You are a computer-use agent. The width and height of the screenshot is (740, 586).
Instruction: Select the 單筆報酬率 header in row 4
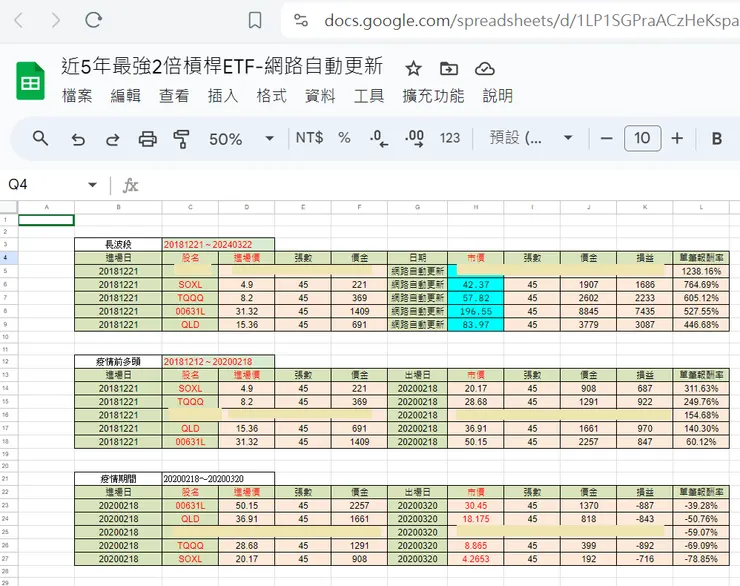coord(701,258)
